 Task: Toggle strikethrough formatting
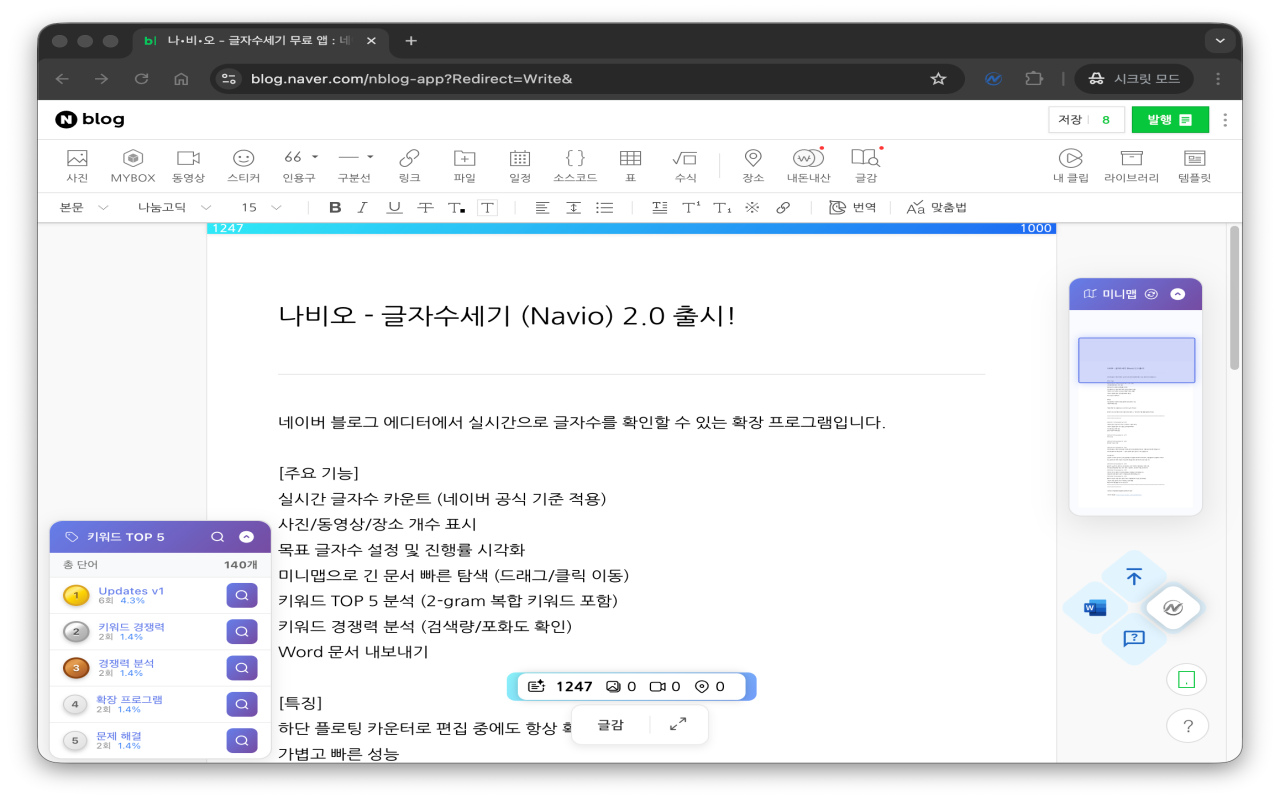pos(425,207)
